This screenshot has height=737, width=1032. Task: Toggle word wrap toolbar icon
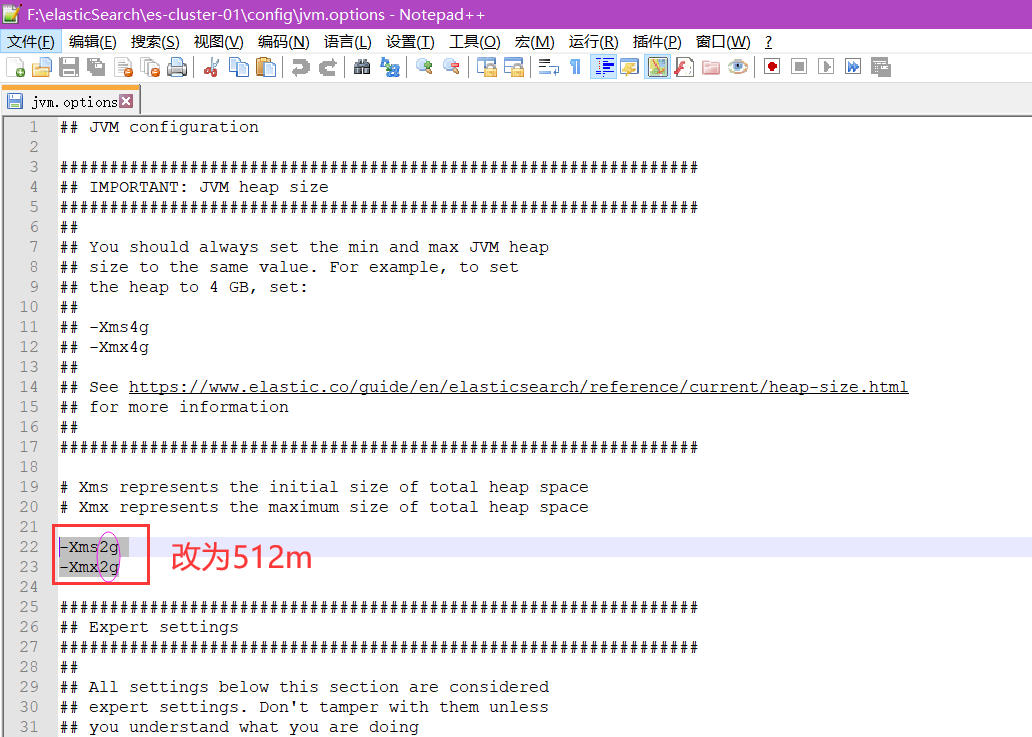(548, 67)
